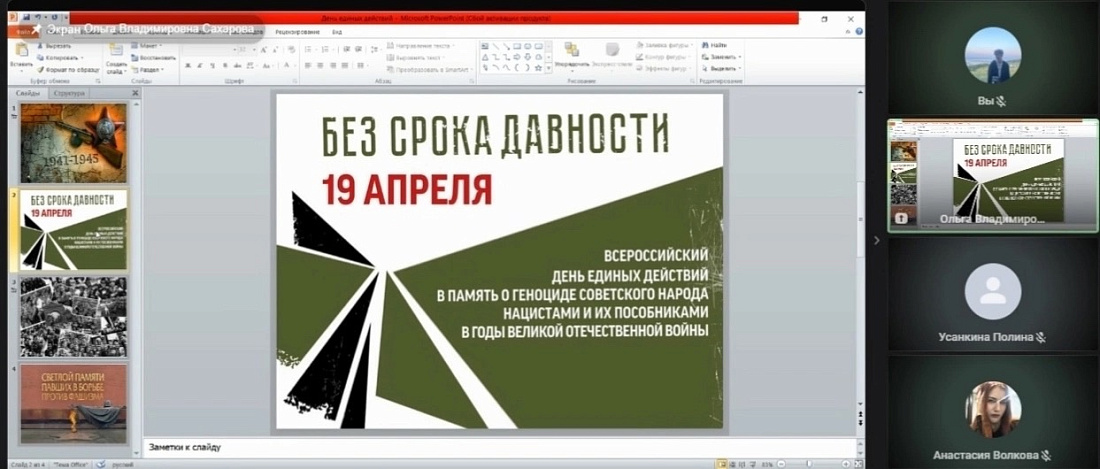This screenshot has height=469, width=1100.
Task: Click the Save icon in quick access toolbar
Action: click(26, 17)
